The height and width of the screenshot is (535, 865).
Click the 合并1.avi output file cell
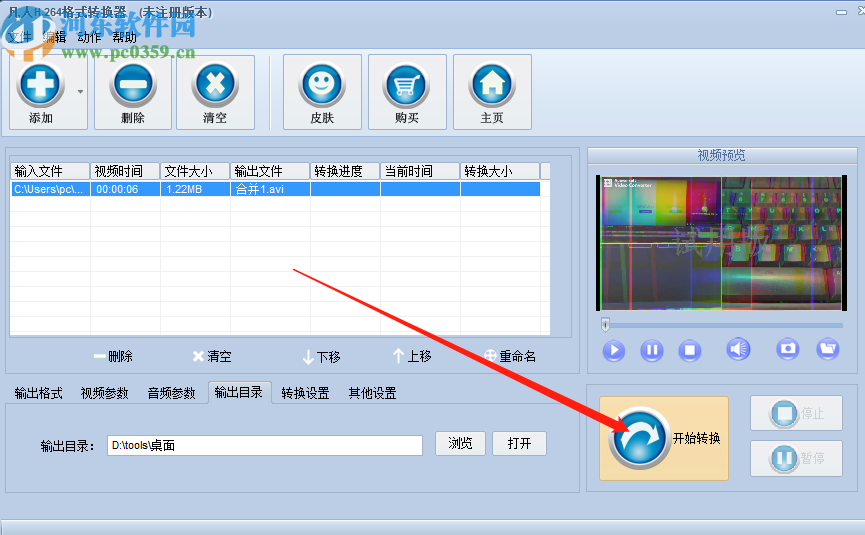[270, 189]
